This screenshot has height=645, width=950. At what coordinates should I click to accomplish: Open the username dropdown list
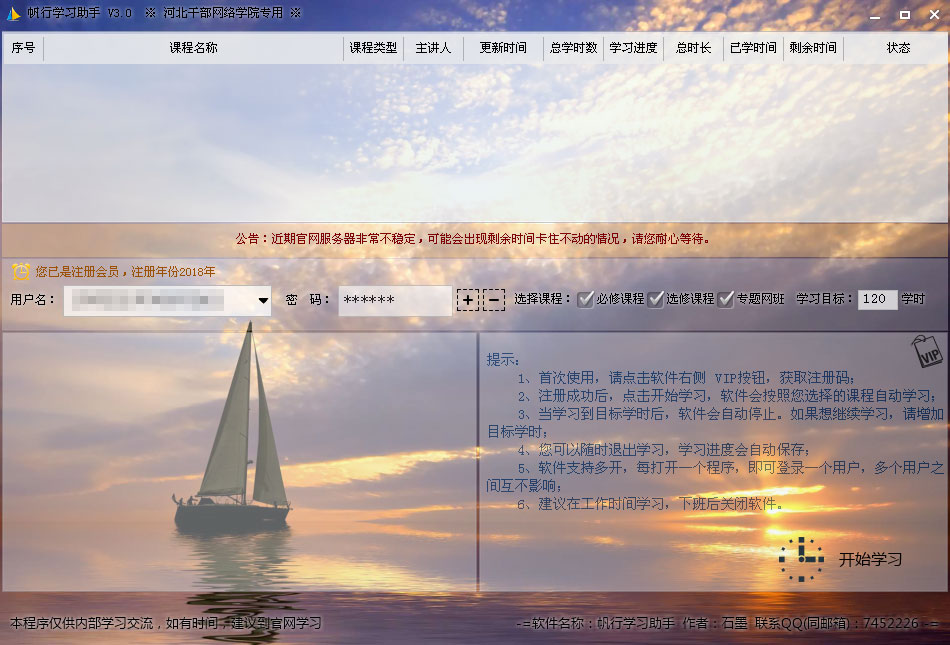[x=262, y=299]
